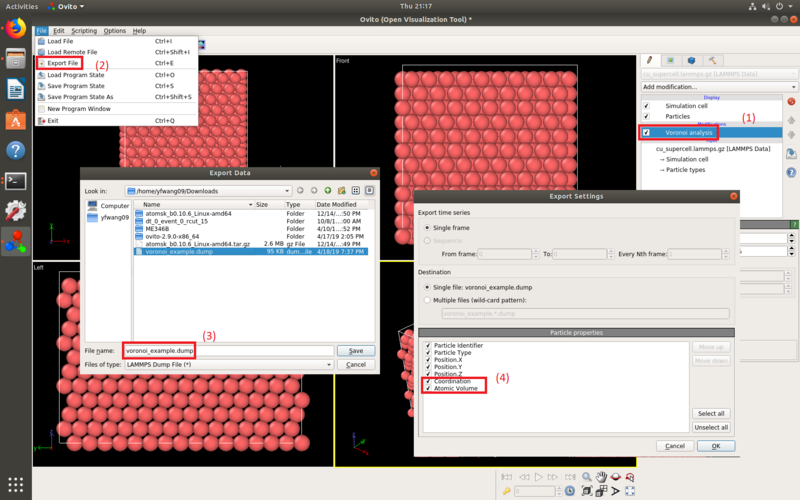Activate the pan hand tool
The image size is (800, 500).
602,477
